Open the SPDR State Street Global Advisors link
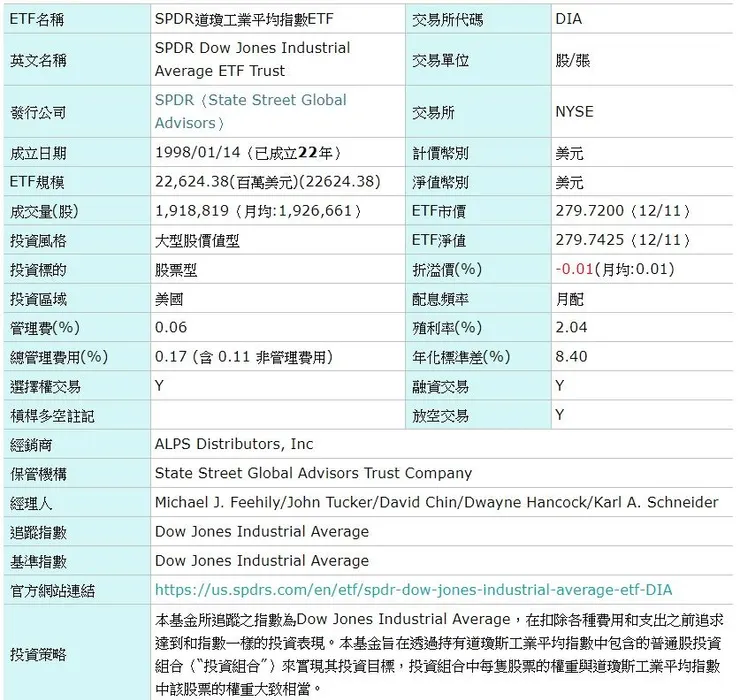Image resolution: width=740 pixels, height=700 pixels. [251, 111]
